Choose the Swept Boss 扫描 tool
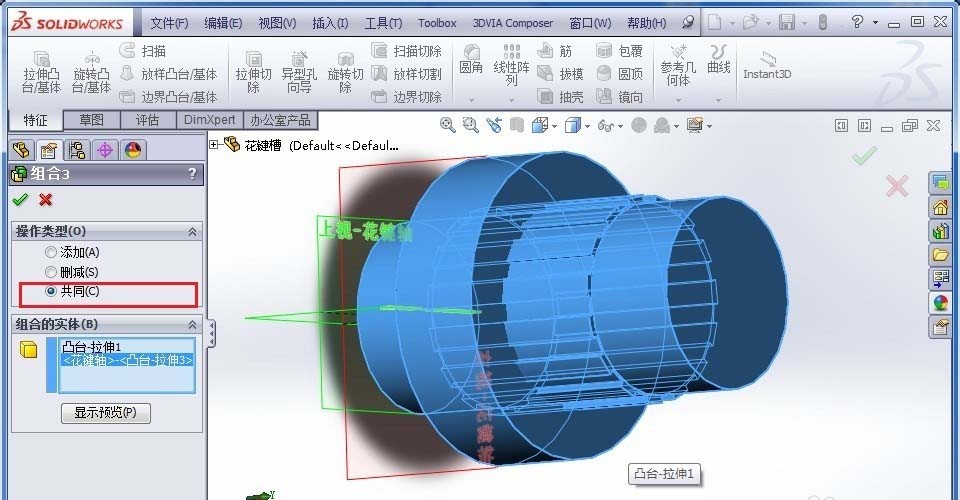The width and height of the screenshot is (960, 500). click(x=143, y=51)
